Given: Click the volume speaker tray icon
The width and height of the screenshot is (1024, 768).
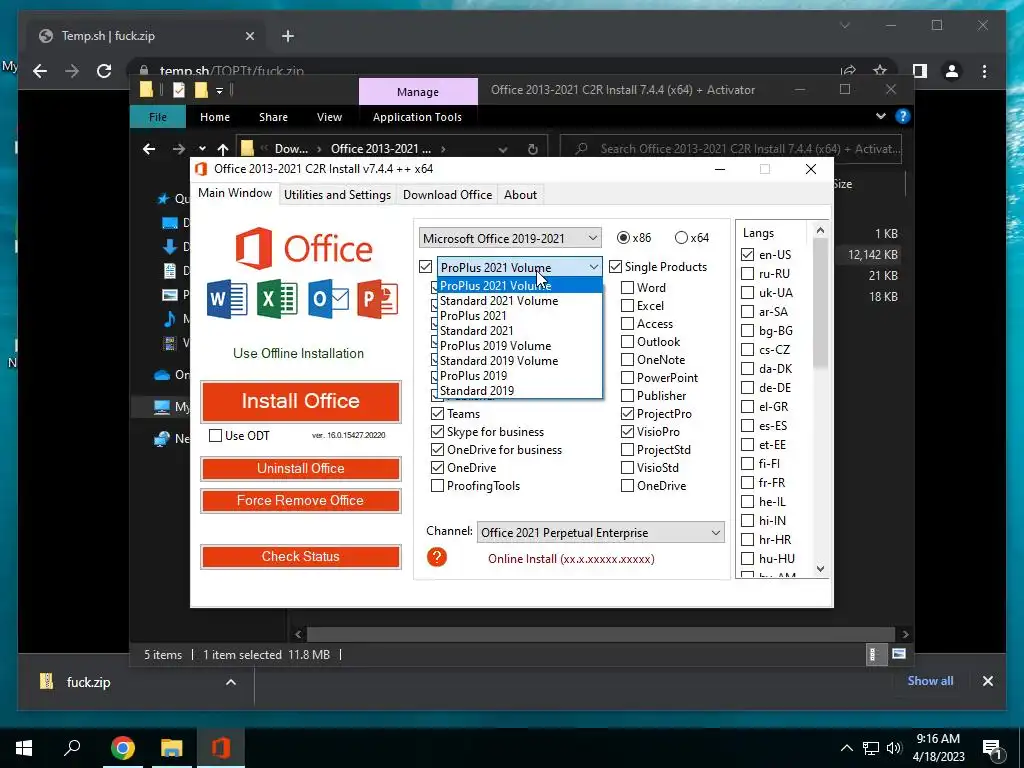Looking at the screenshot, I should pos(894,748).
